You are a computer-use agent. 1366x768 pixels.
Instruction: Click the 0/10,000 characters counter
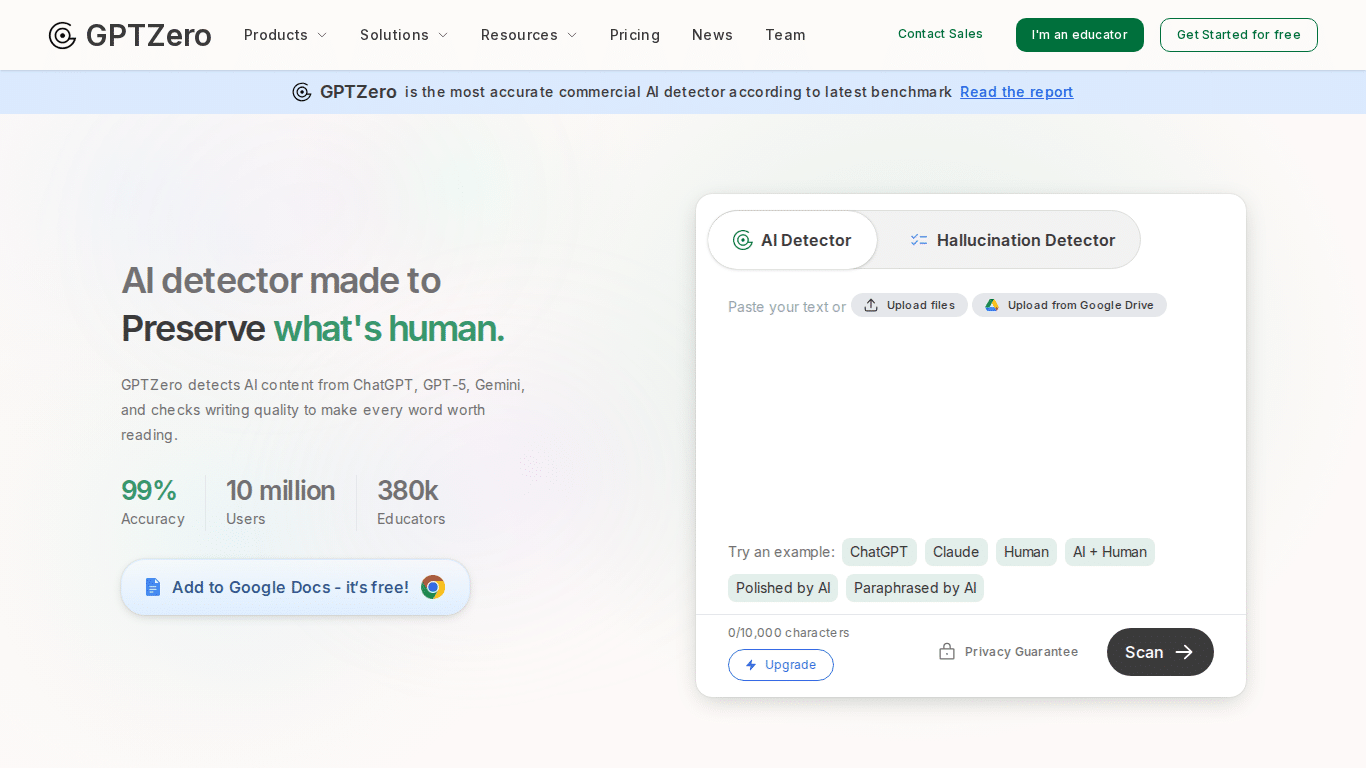pyautogui.click(x=789, y=633)
